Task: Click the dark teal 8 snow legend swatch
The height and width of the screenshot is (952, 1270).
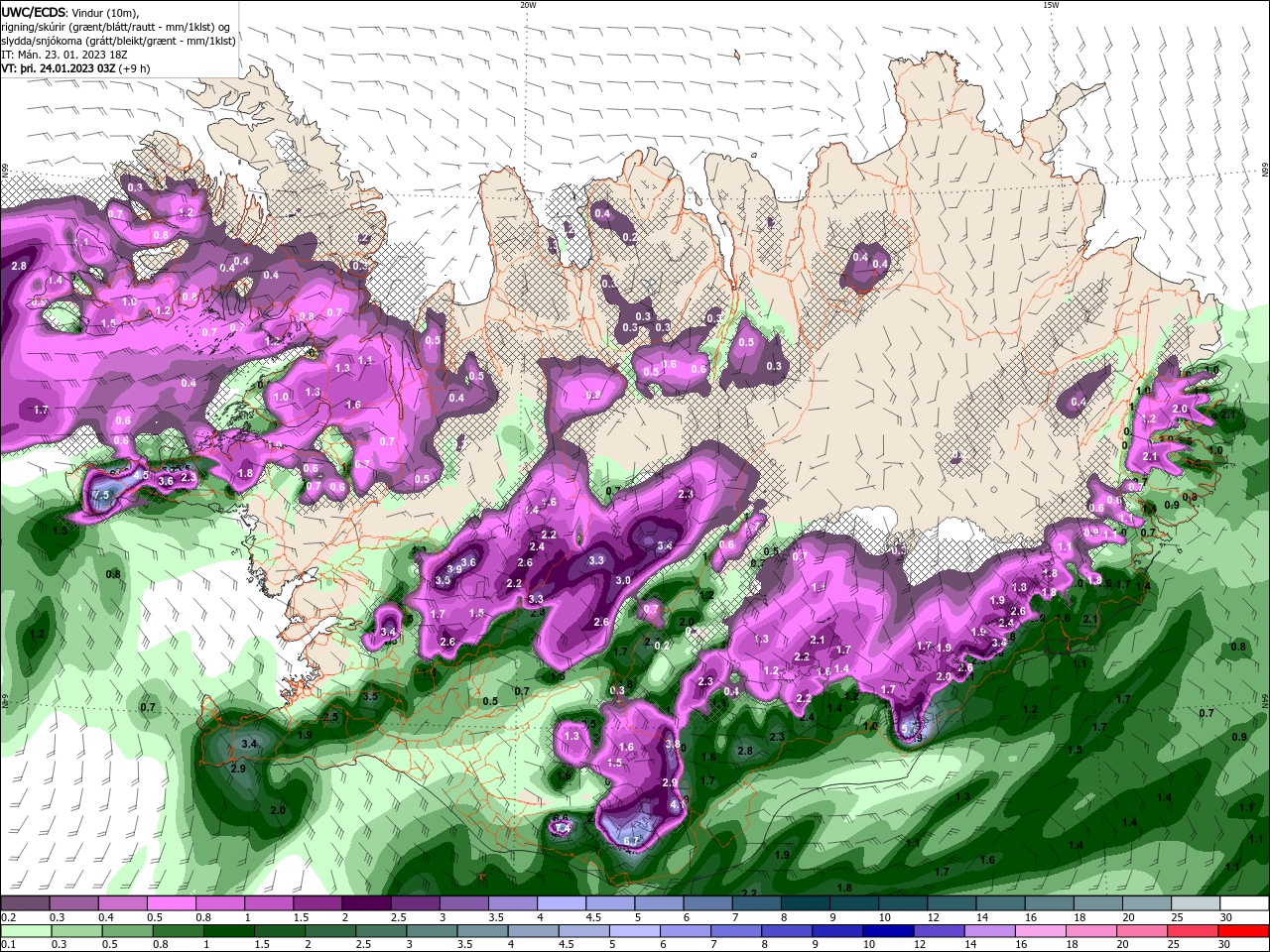Action: tap(805, 903)
